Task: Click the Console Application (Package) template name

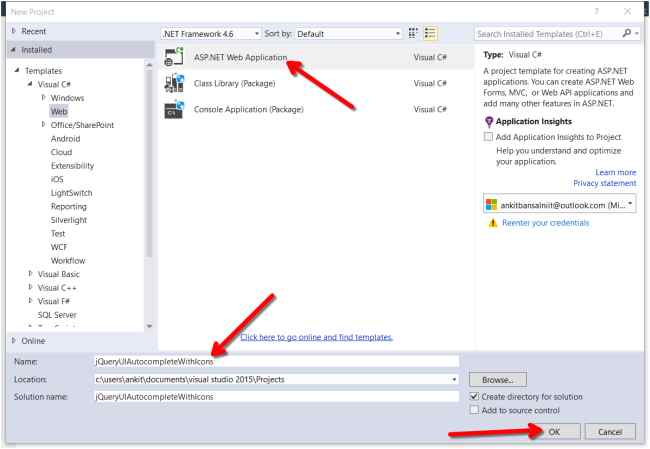Action: click(249, 109)
